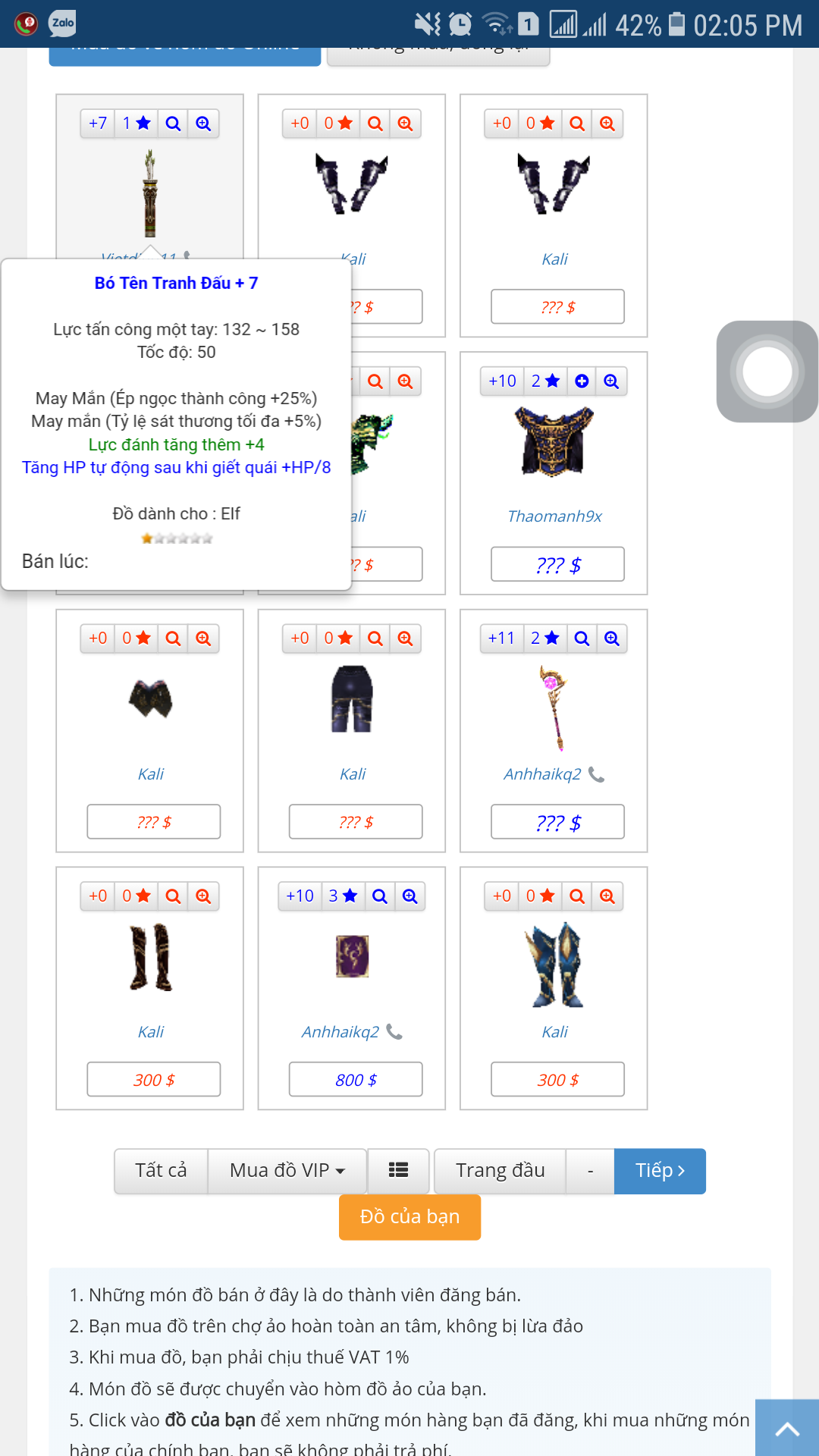Click search icon on +11 staff card
819x1456 pixels.
pyautogui.click(x=582, y=639)
